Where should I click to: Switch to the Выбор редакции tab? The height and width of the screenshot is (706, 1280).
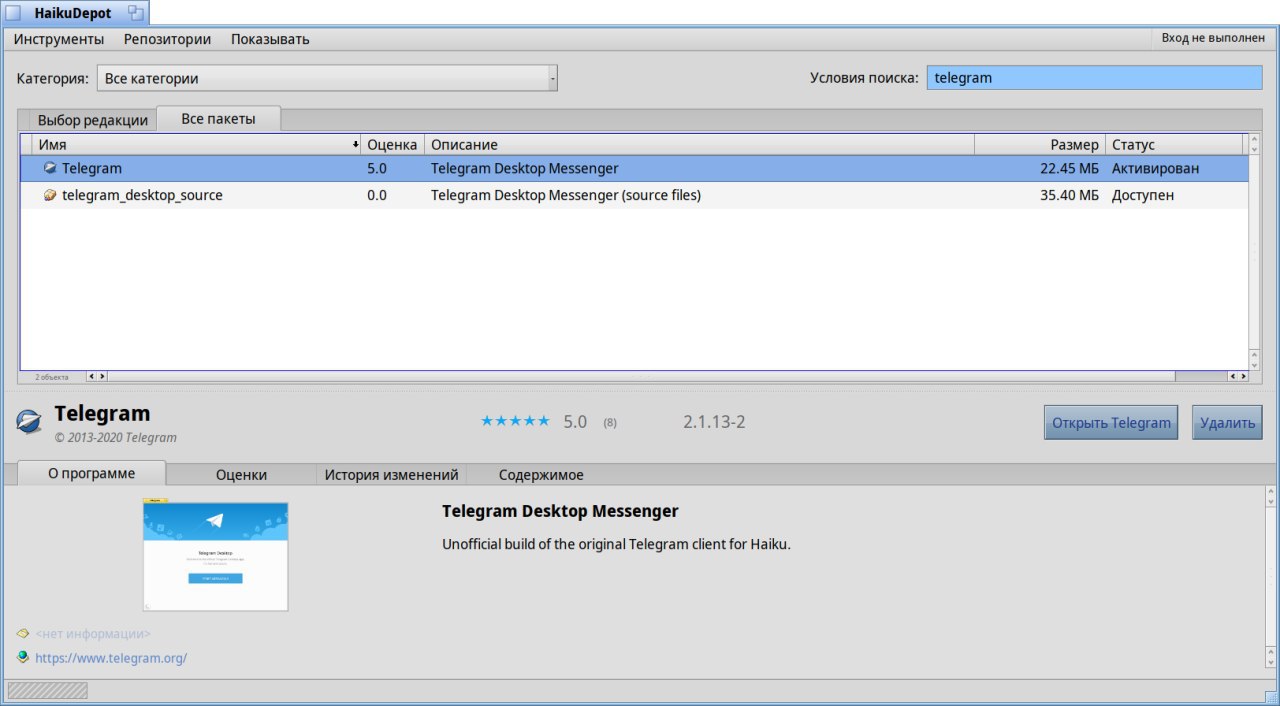[x=93, y=120]
